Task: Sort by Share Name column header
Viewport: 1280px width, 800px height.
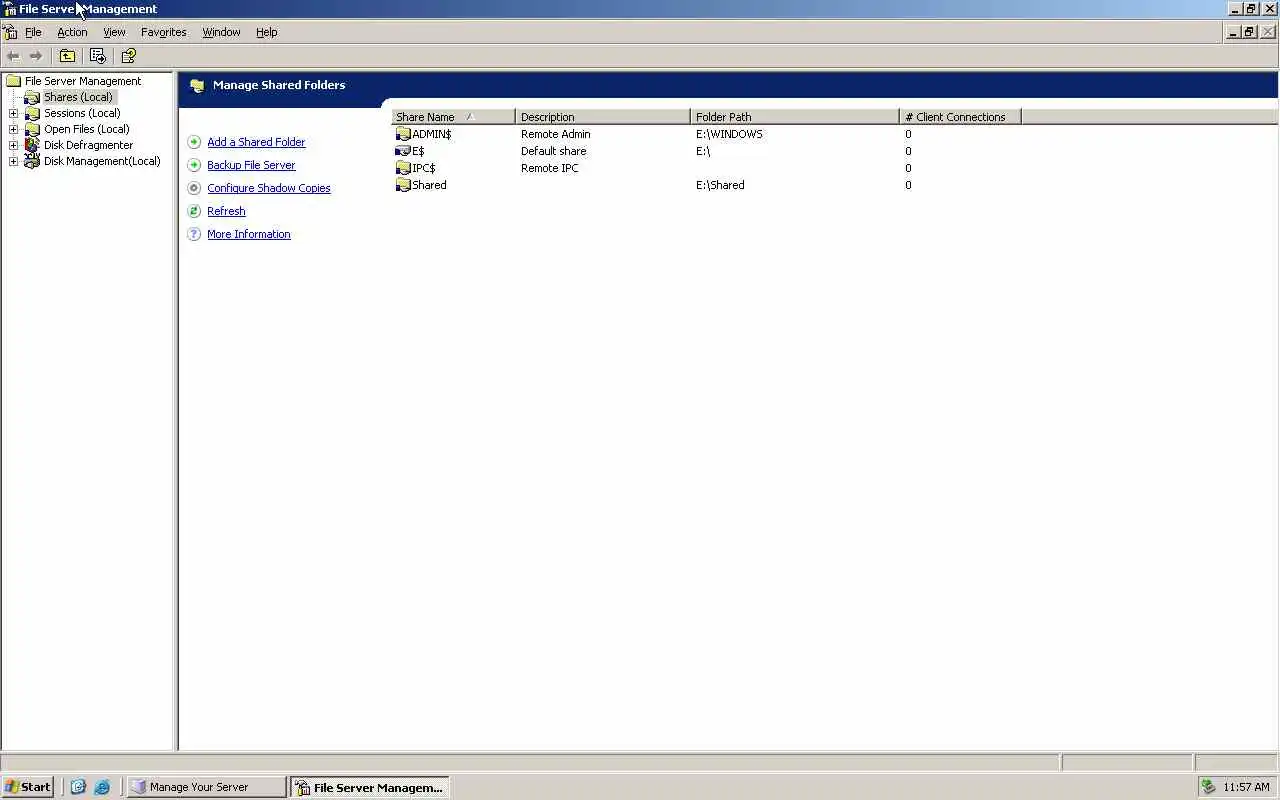Action: click(x=453, y=117)
